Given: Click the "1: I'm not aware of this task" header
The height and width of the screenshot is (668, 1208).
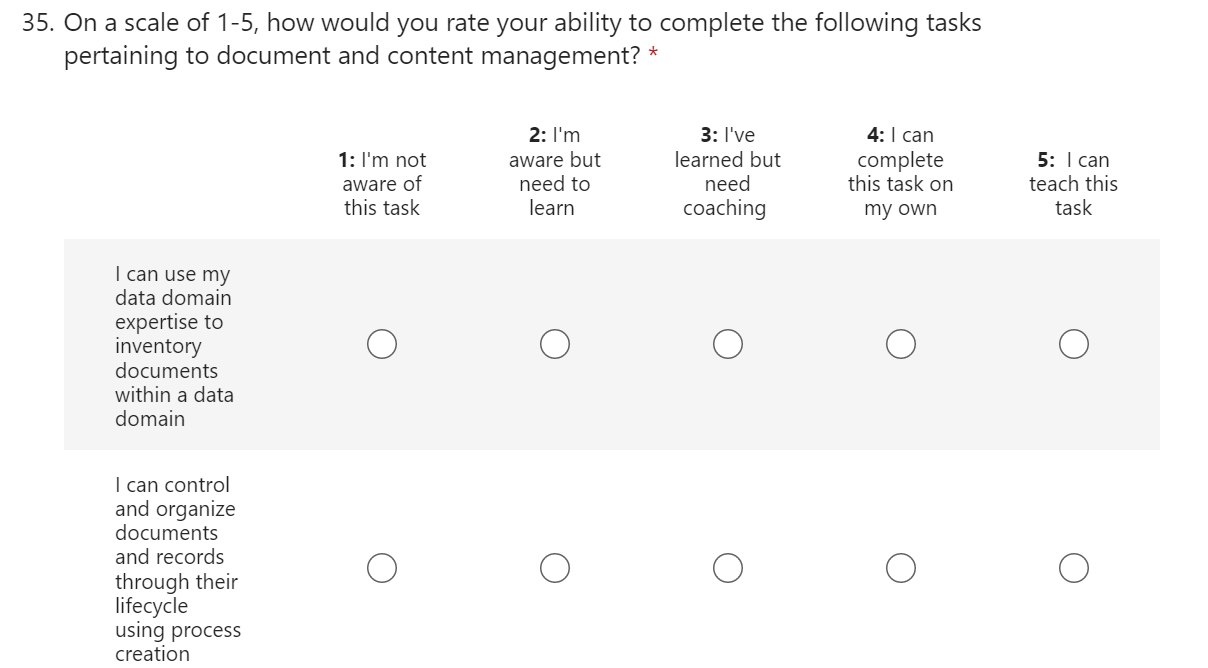Looking at the screenshot, I should [382, 184].
